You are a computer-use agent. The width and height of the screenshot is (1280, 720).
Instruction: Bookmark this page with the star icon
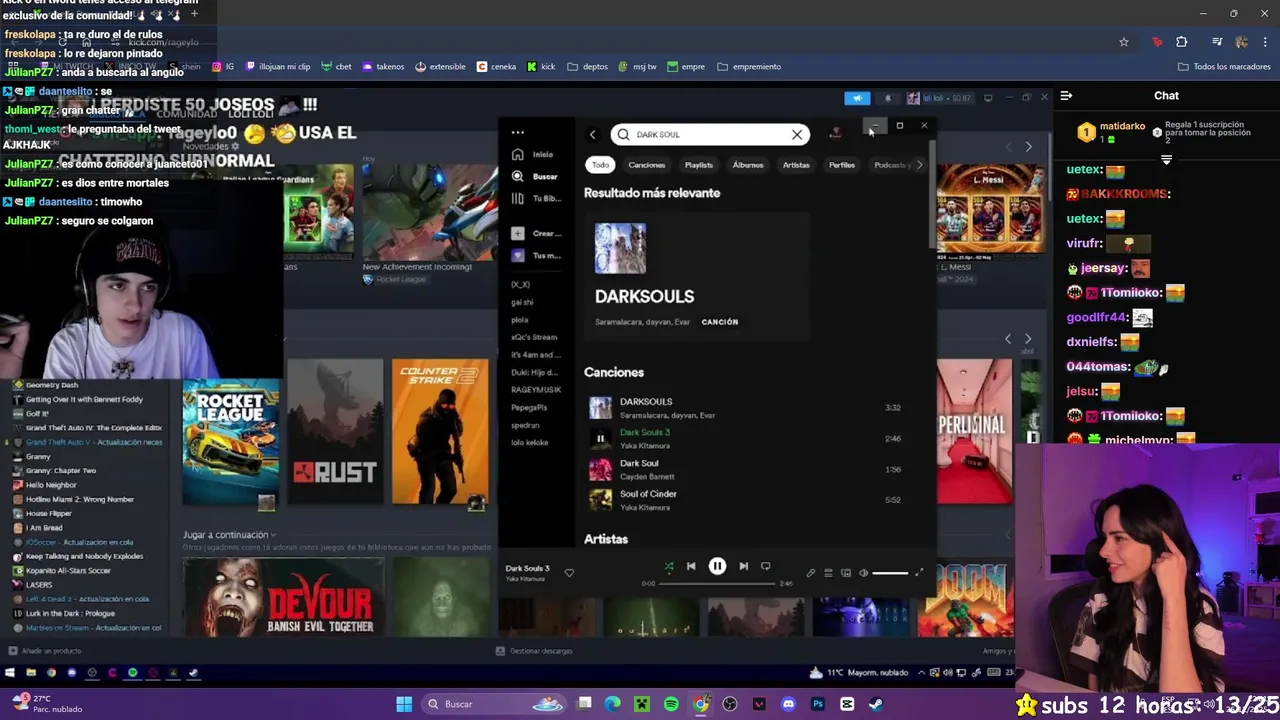point(1124,42)
